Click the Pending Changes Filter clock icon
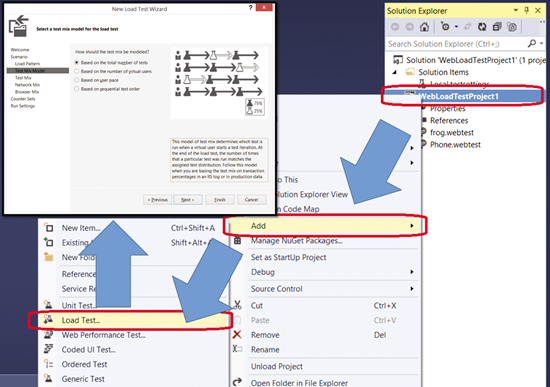 tap(445, 27)
